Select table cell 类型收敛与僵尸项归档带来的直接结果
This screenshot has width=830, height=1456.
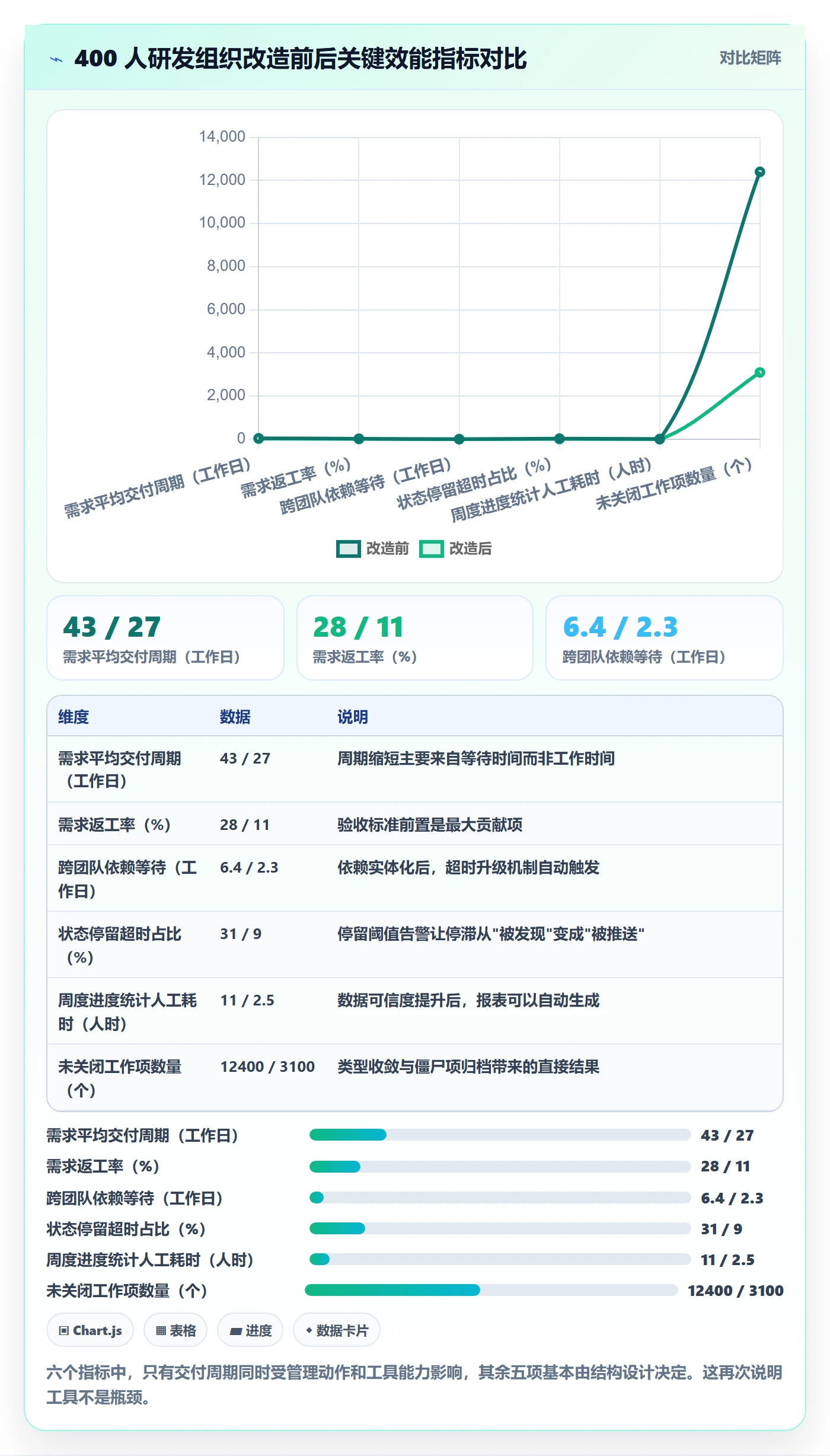[468, 1067]
